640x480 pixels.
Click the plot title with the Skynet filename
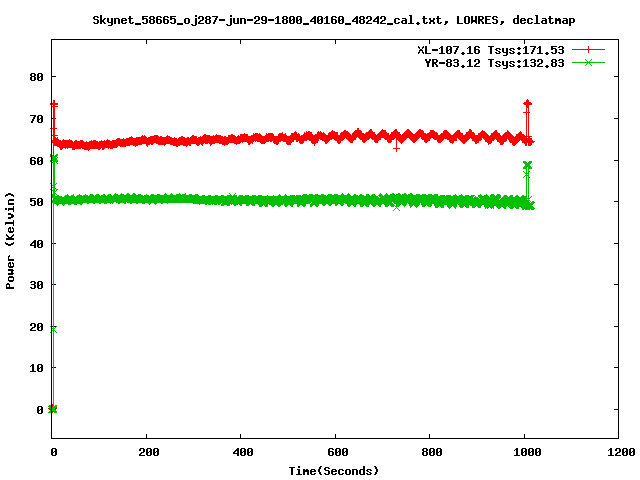click(x=333, y=20)
